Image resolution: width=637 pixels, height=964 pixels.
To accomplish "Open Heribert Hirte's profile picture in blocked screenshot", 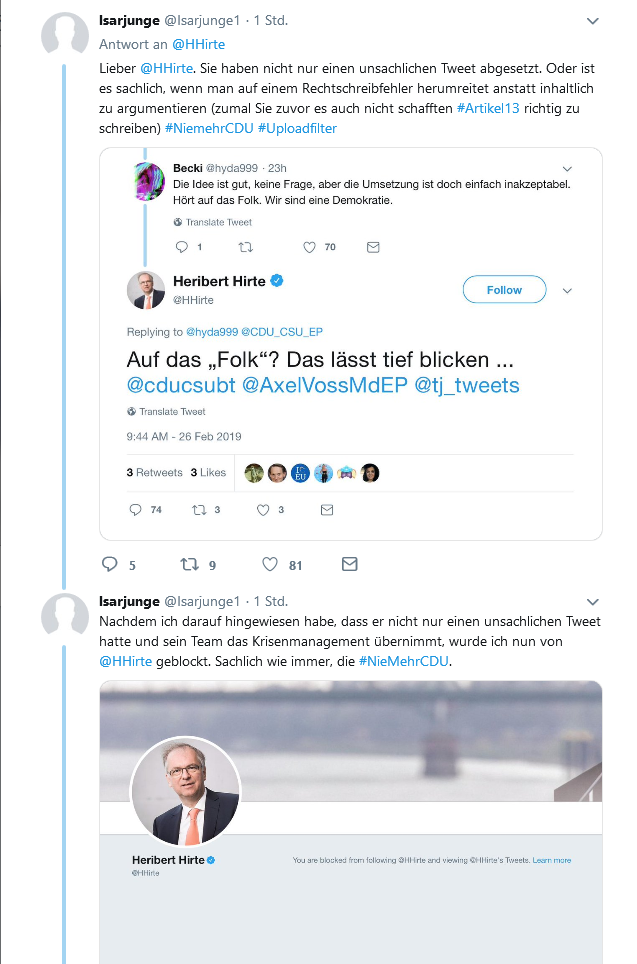I will (186, 791).
